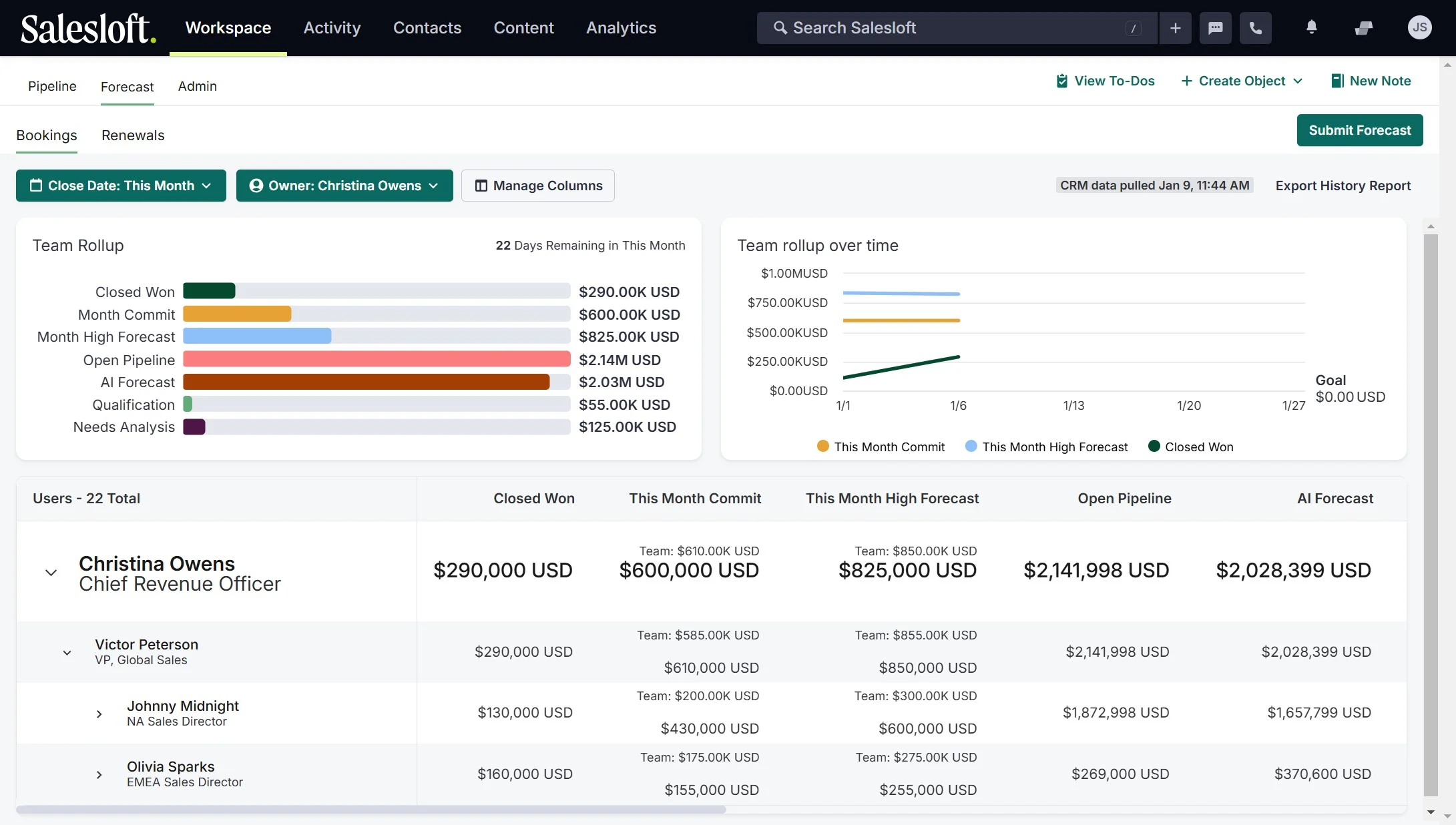
Task: Click View To-Dos link
Action: [1106, 81]
